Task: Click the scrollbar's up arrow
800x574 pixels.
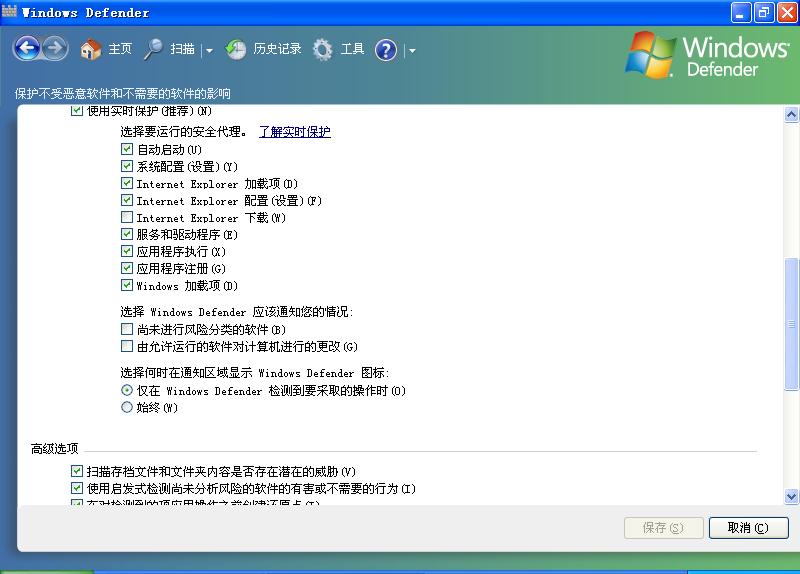Action: coord(791,115)
